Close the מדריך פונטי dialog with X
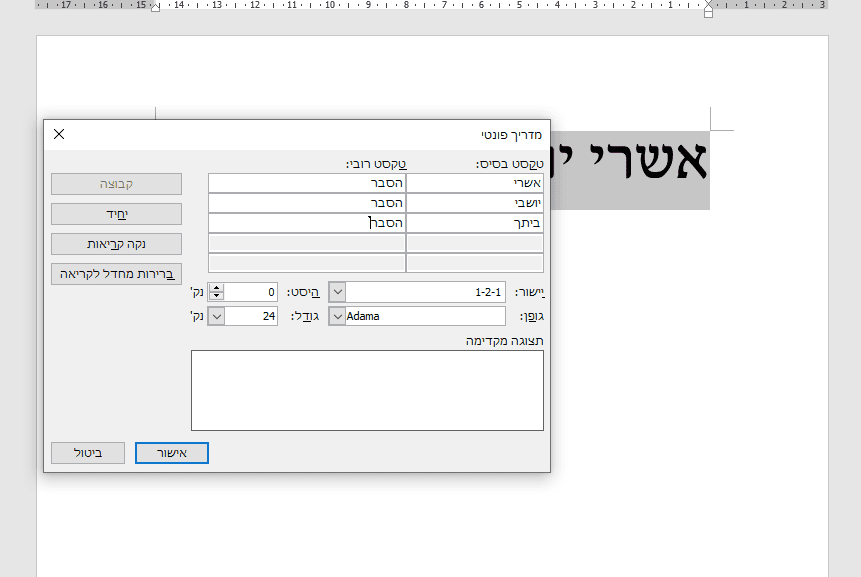Screen dimensions: 861x577 coord(59,134)
